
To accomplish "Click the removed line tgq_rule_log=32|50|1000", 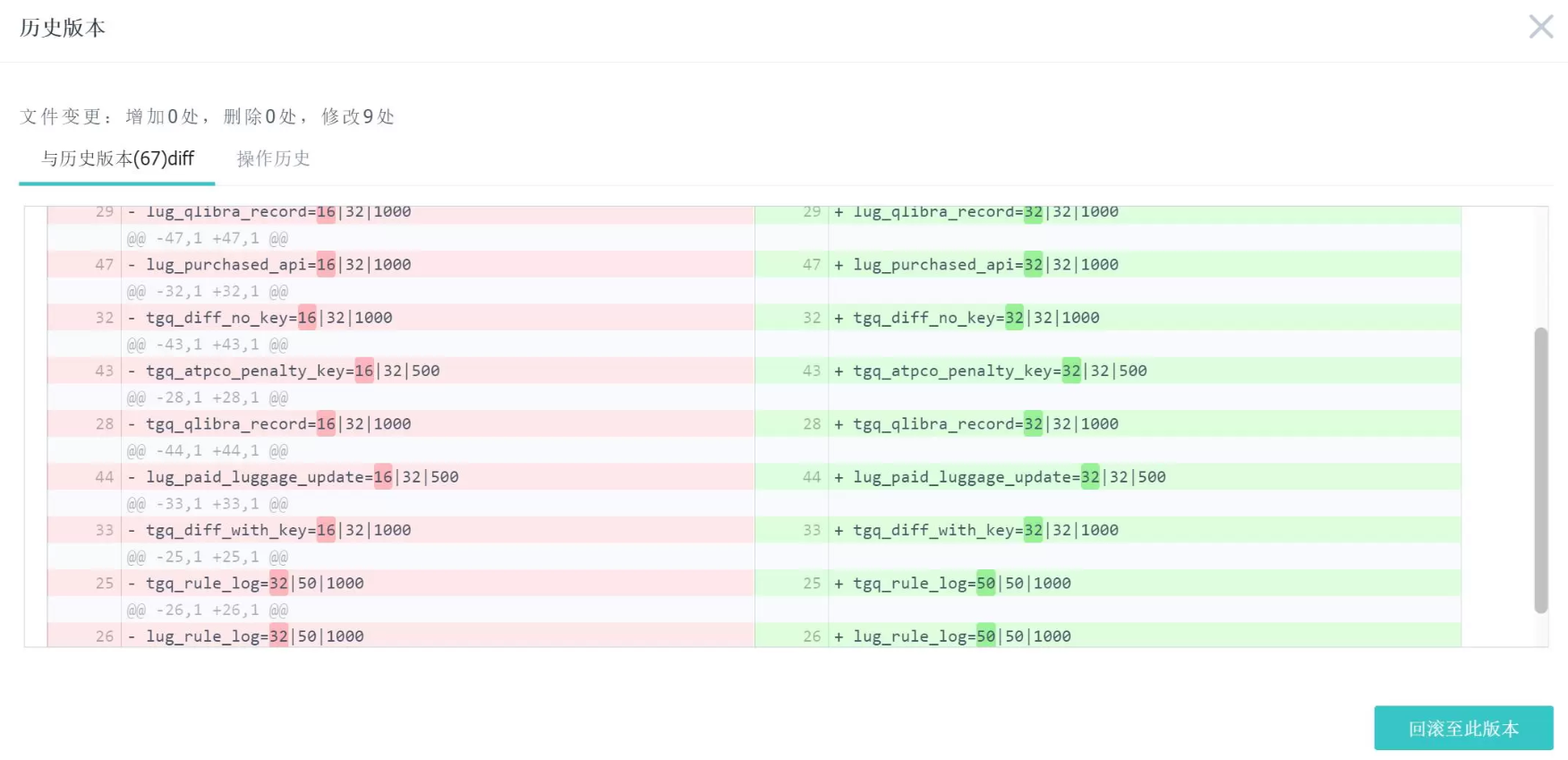I will pos(401,583).
